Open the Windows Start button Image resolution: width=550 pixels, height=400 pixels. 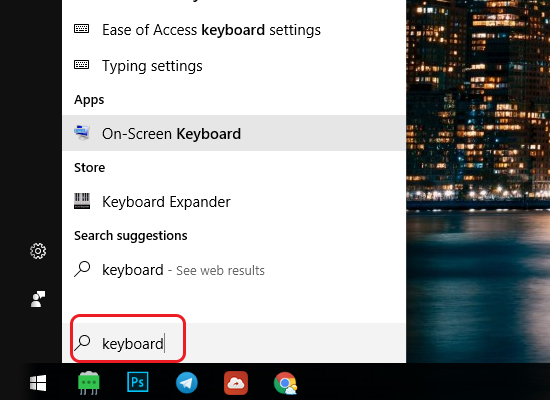[38, 383]
